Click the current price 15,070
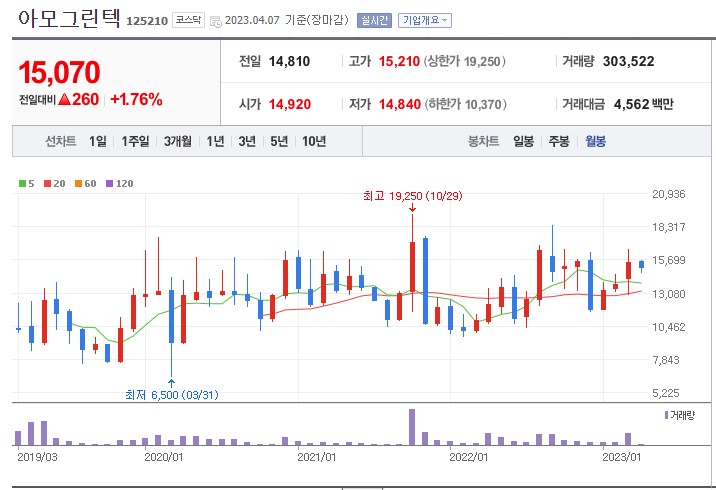The width and height of the screenshot is (716, 490). coord(59,73)
